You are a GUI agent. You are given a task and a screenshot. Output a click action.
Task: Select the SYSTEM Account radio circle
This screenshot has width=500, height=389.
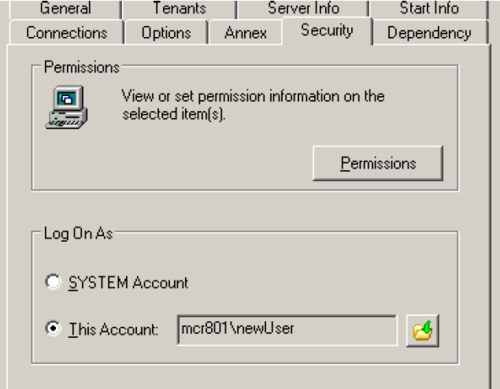click(53, 282)
